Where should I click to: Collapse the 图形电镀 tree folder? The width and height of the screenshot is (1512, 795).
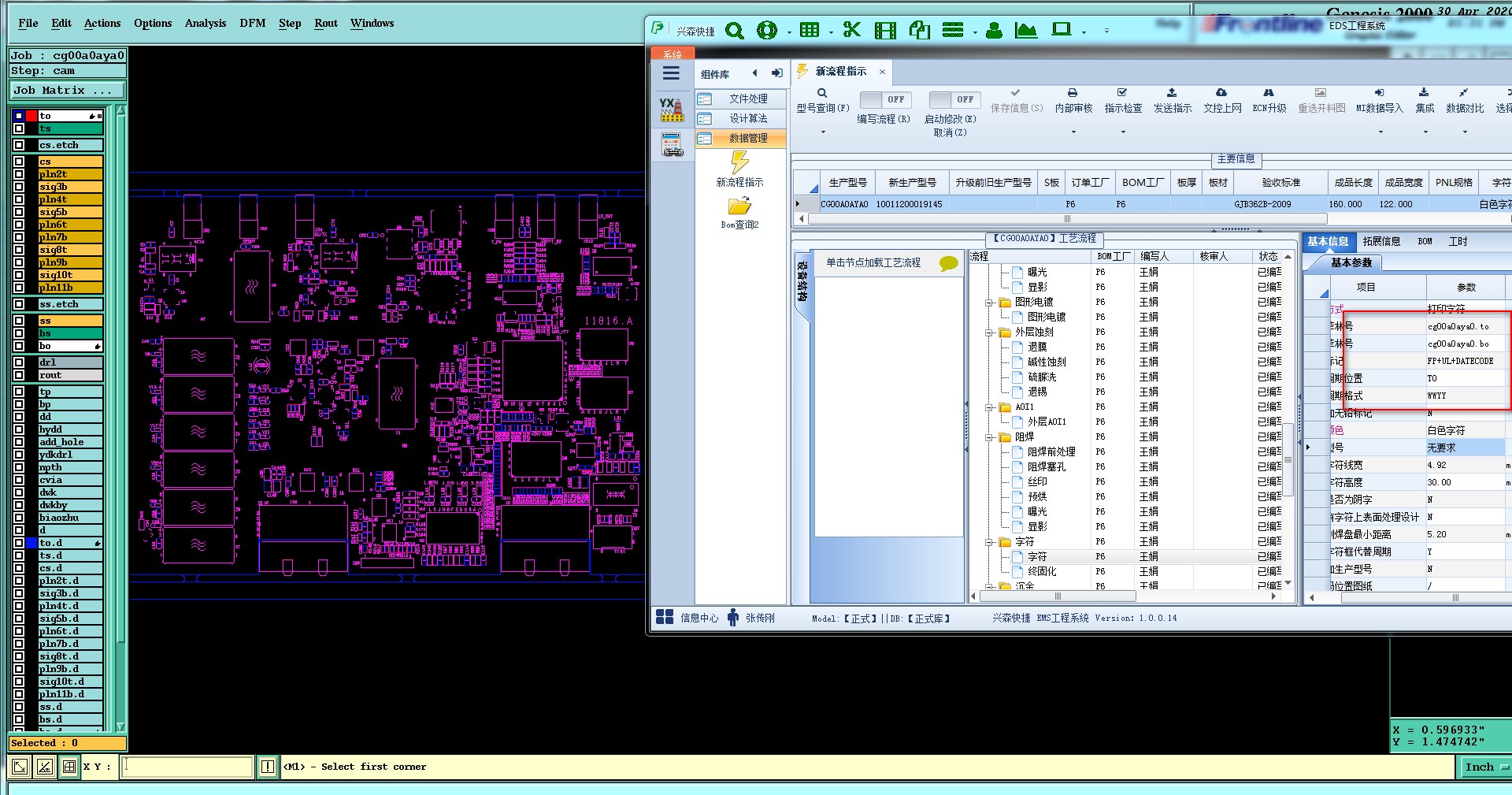(989, 303)
